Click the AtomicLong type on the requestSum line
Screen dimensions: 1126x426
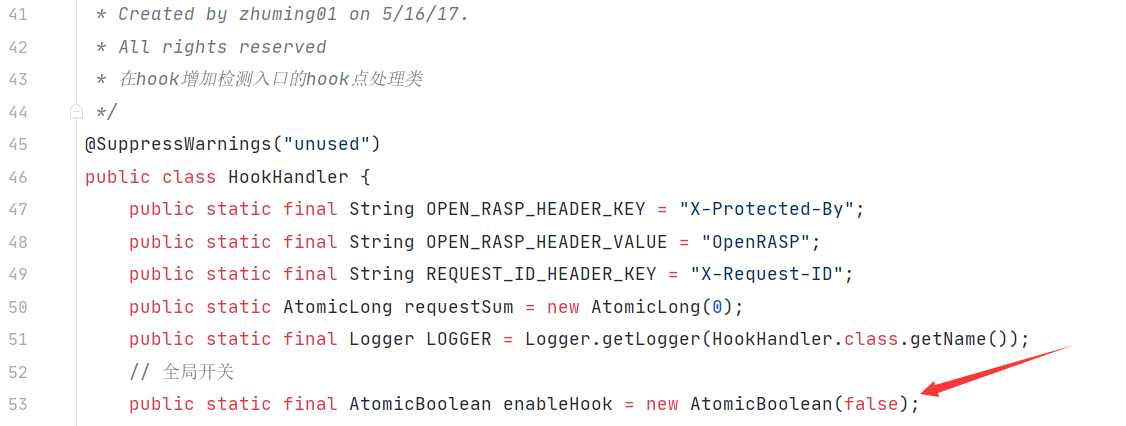click(338, 307)
